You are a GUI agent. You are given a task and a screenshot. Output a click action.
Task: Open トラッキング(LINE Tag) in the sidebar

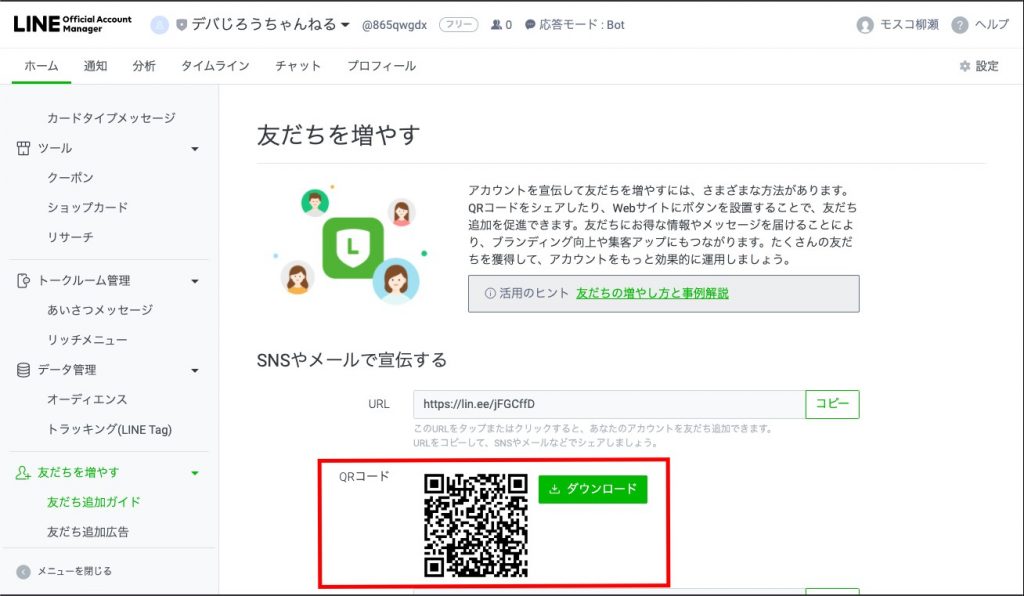click(x=110, y=430)
